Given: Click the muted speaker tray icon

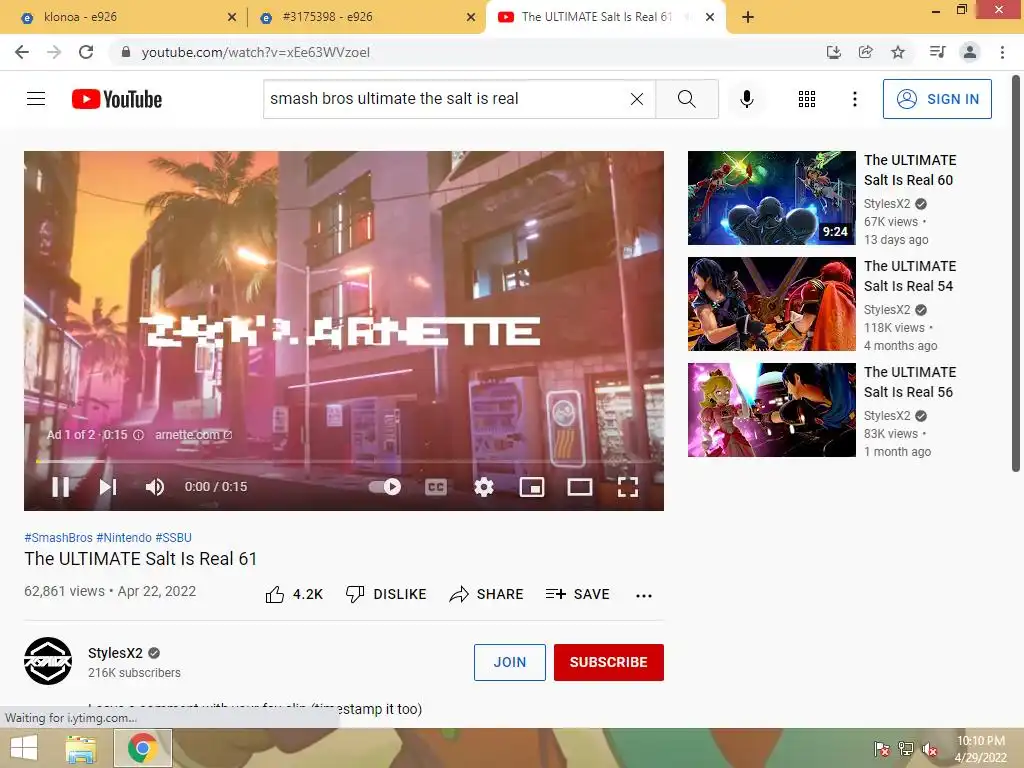Looking at the screenshot, I should (929, 749).
